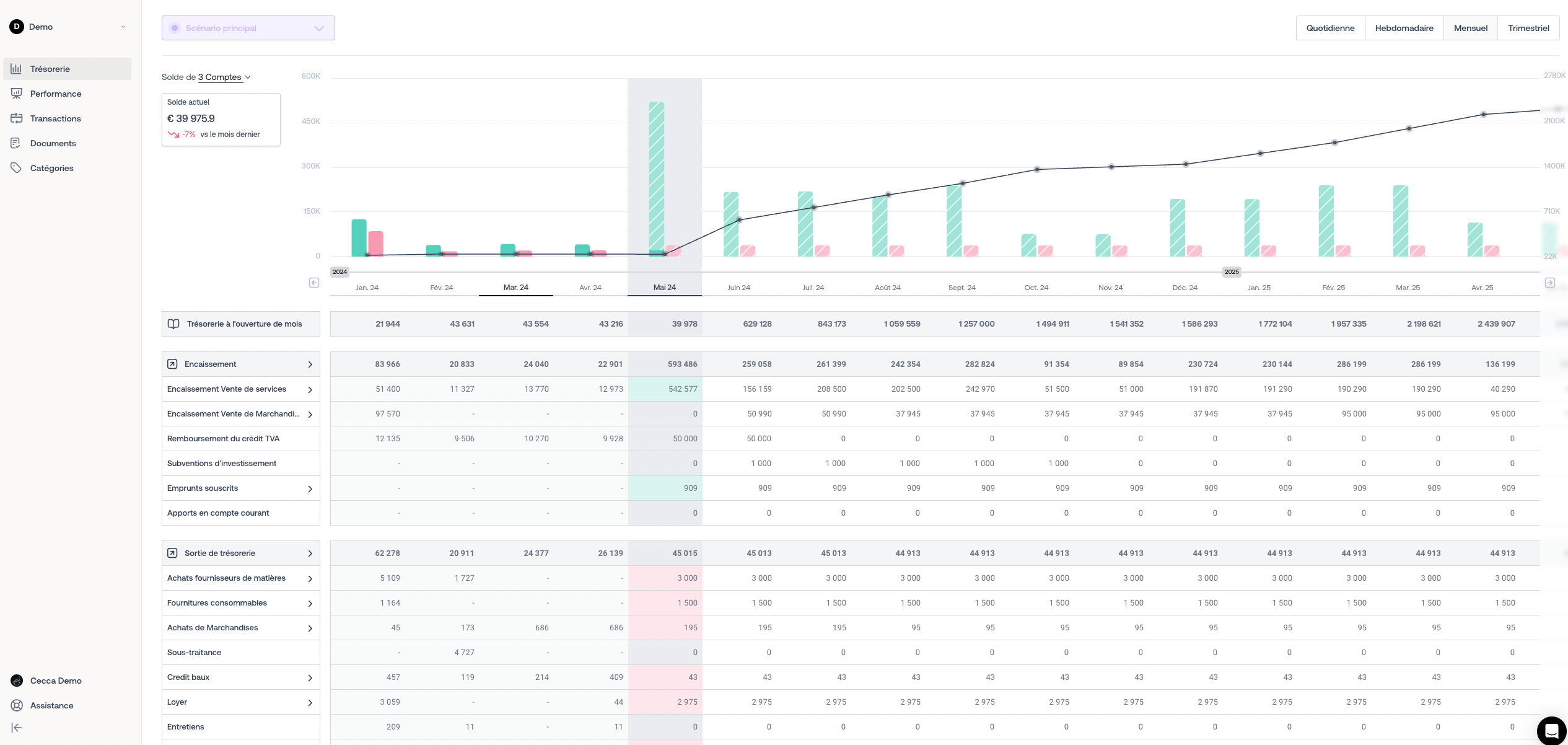Open the Scénario principal dropdown

248,28
